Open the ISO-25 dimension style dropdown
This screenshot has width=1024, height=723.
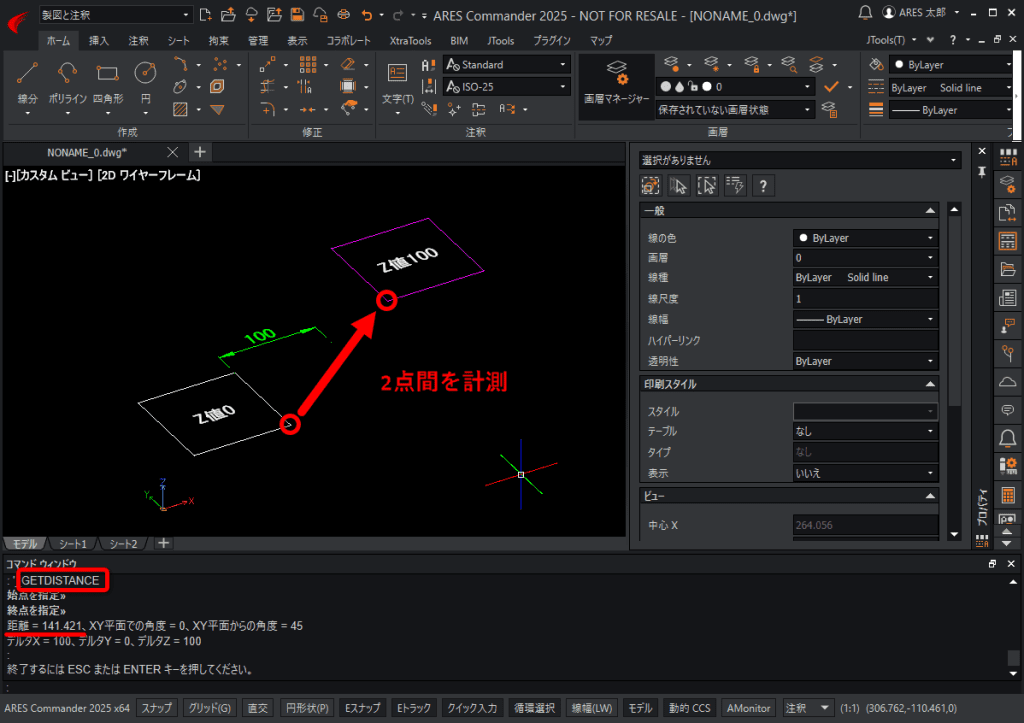pos(507,87)
